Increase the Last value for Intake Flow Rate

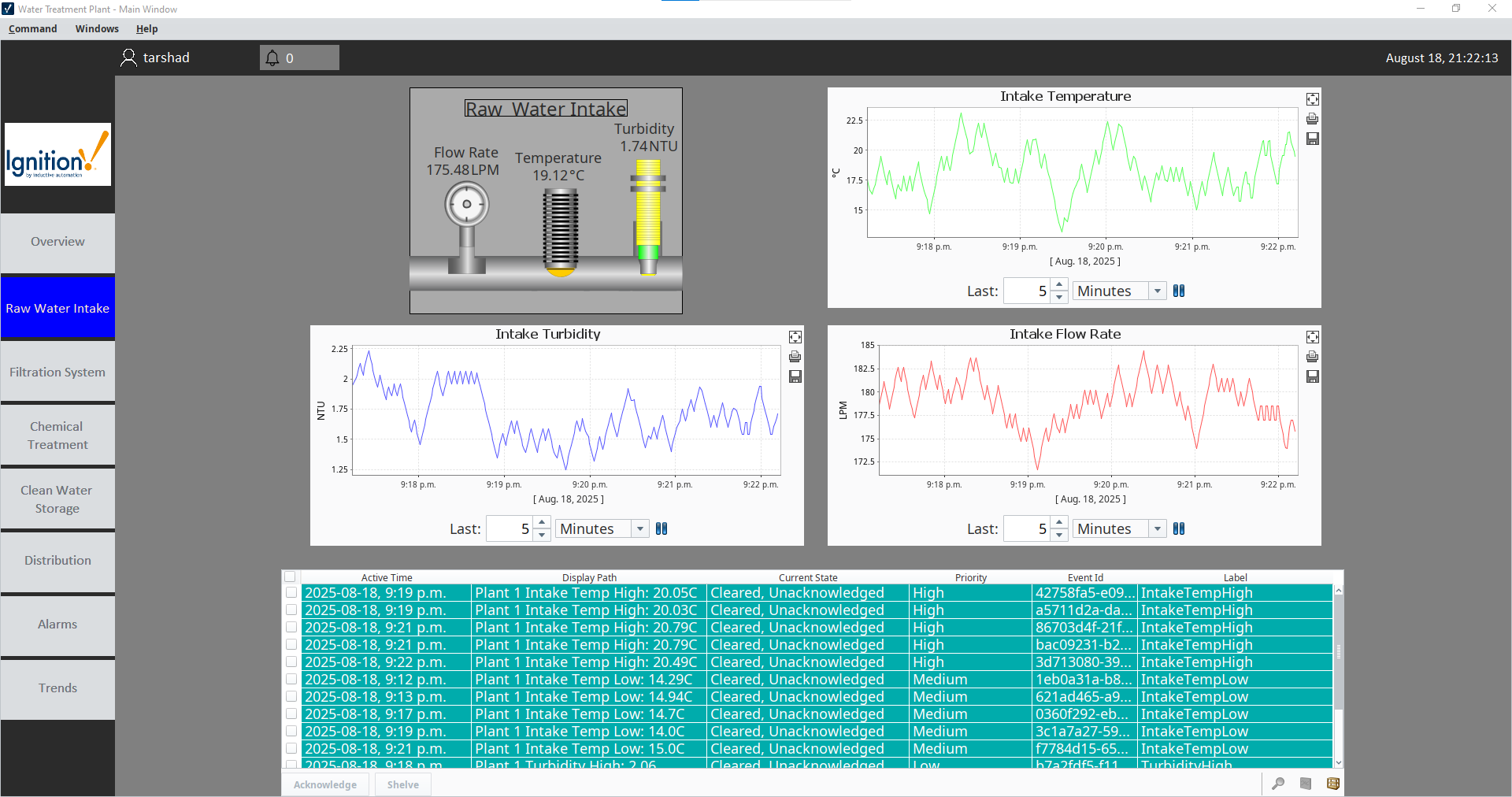[1059, 523]
